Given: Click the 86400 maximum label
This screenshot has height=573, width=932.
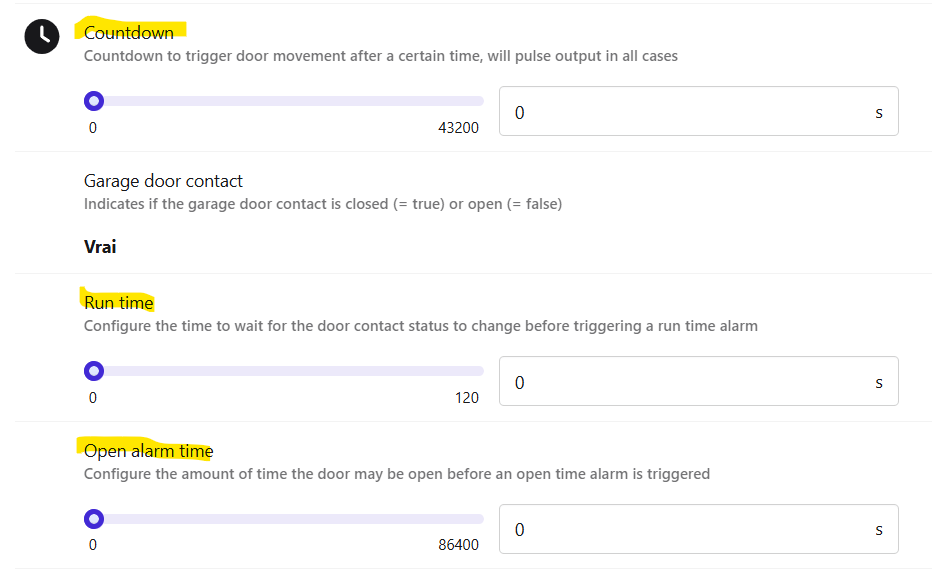Looking at the screenshot, I should point(458,546).
